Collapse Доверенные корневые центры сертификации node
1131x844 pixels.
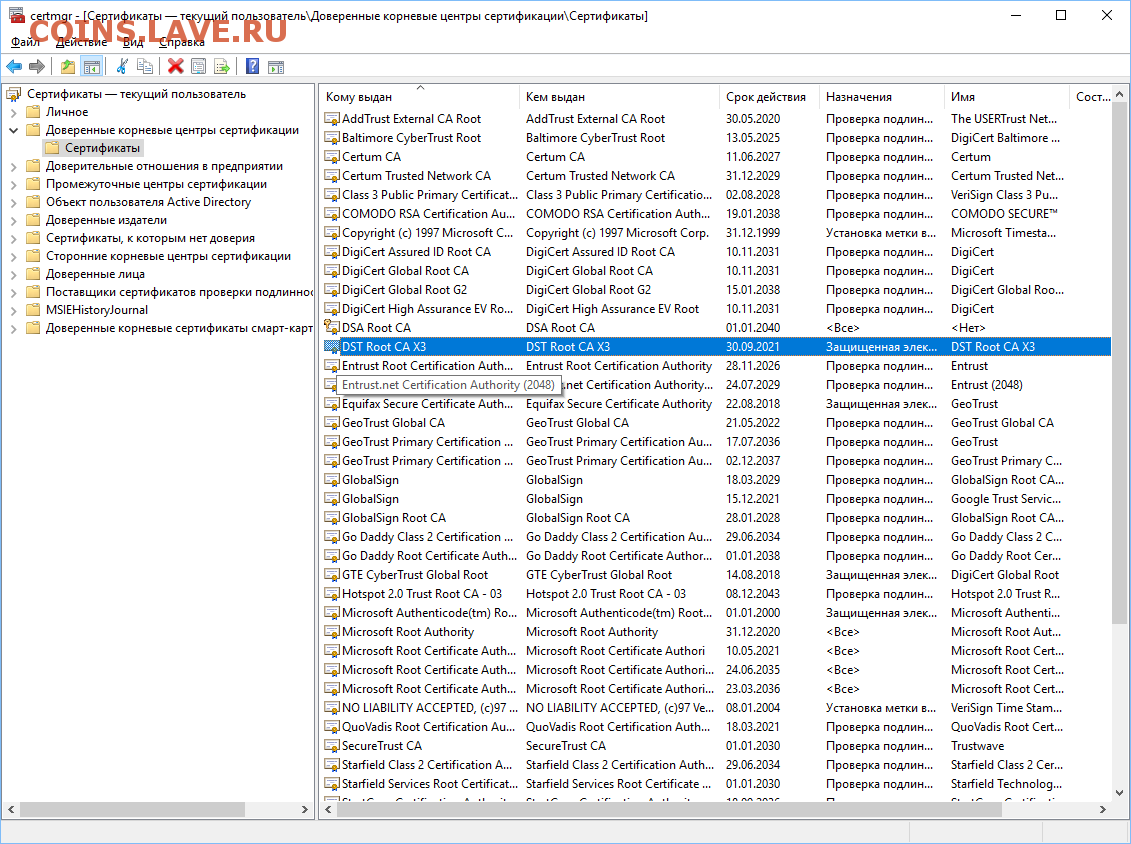(x=13, y=131)
